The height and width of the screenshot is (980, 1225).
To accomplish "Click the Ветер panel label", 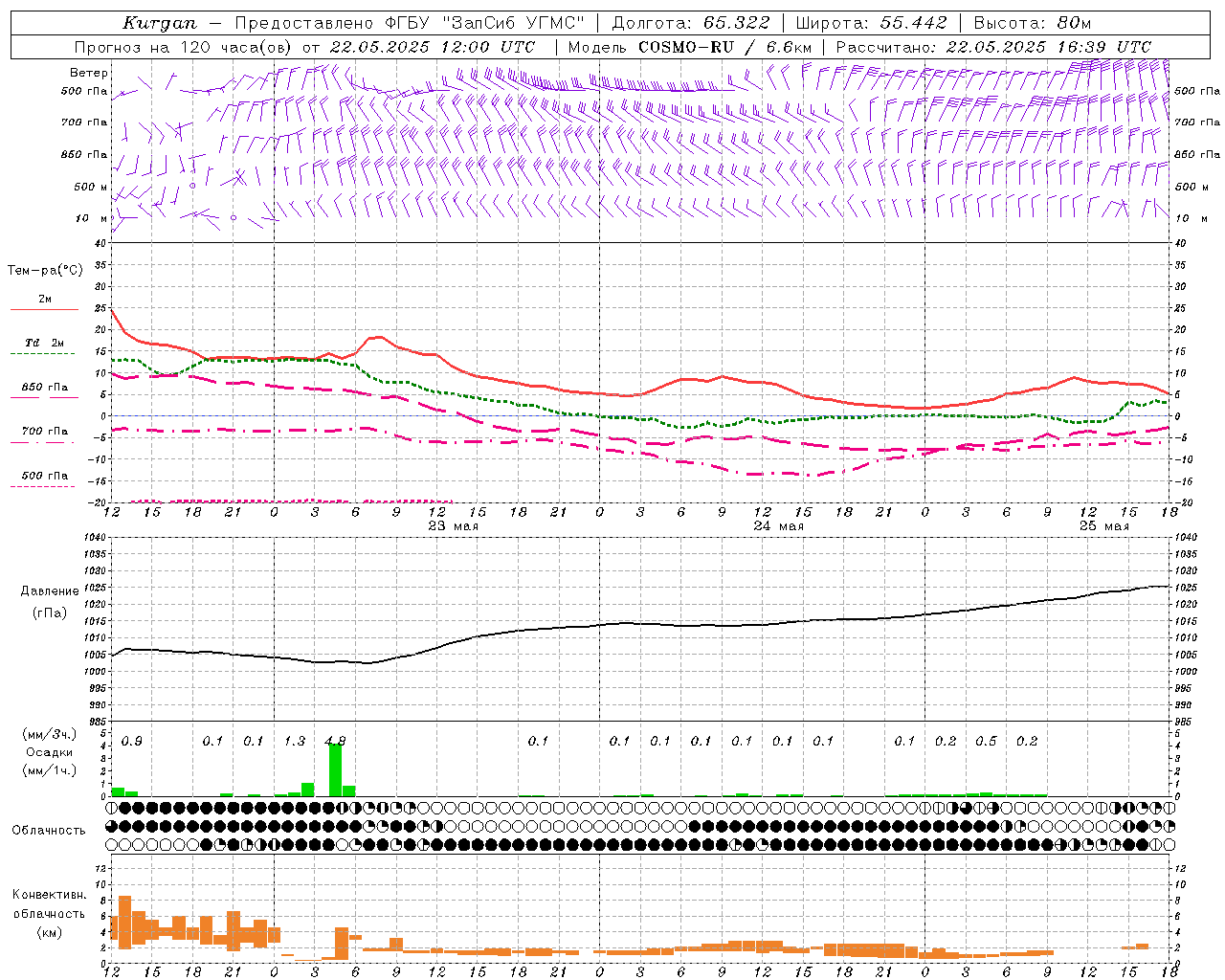I will (89, 73).
